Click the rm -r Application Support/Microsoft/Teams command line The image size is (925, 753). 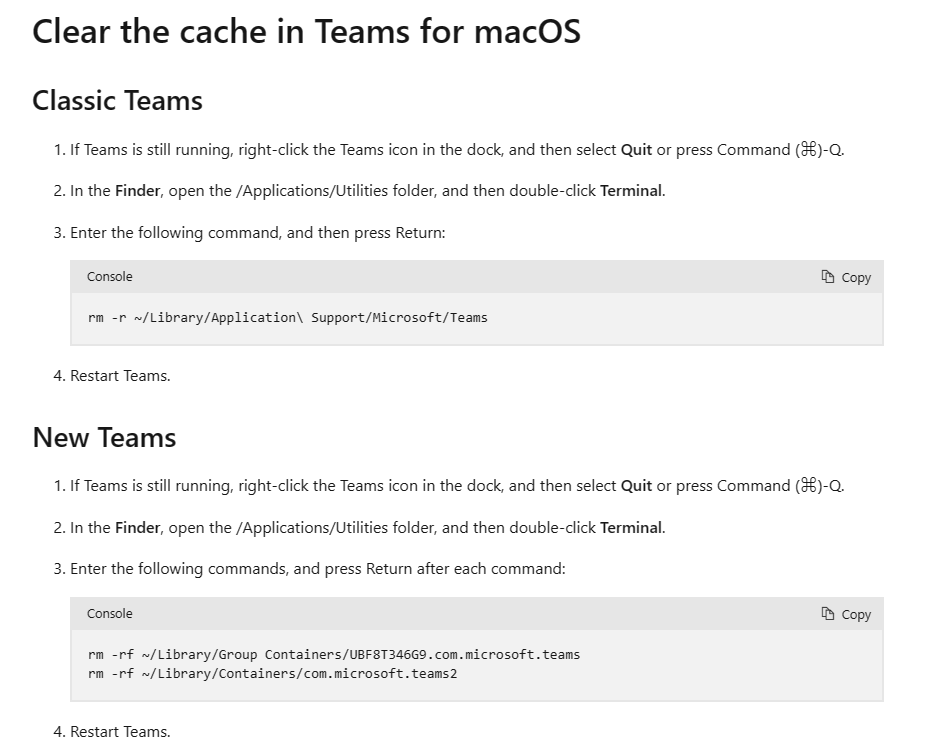(288, 318)
